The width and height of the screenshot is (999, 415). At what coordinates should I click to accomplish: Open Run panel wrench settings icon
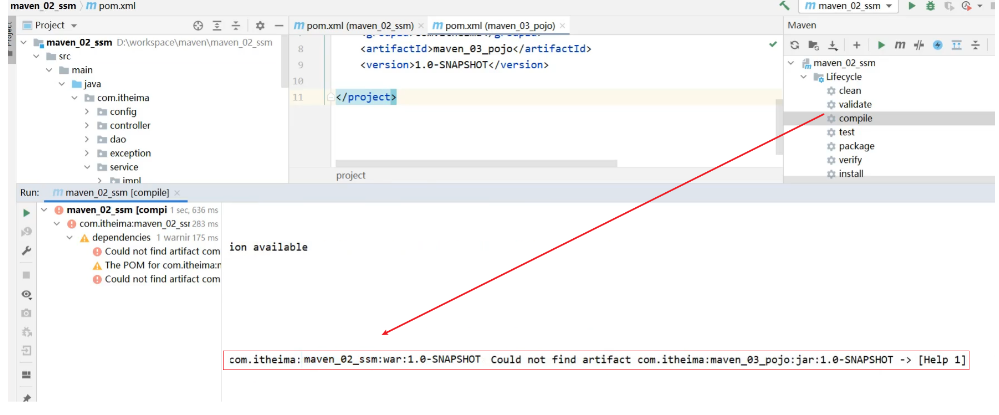(x=26, y=251)
